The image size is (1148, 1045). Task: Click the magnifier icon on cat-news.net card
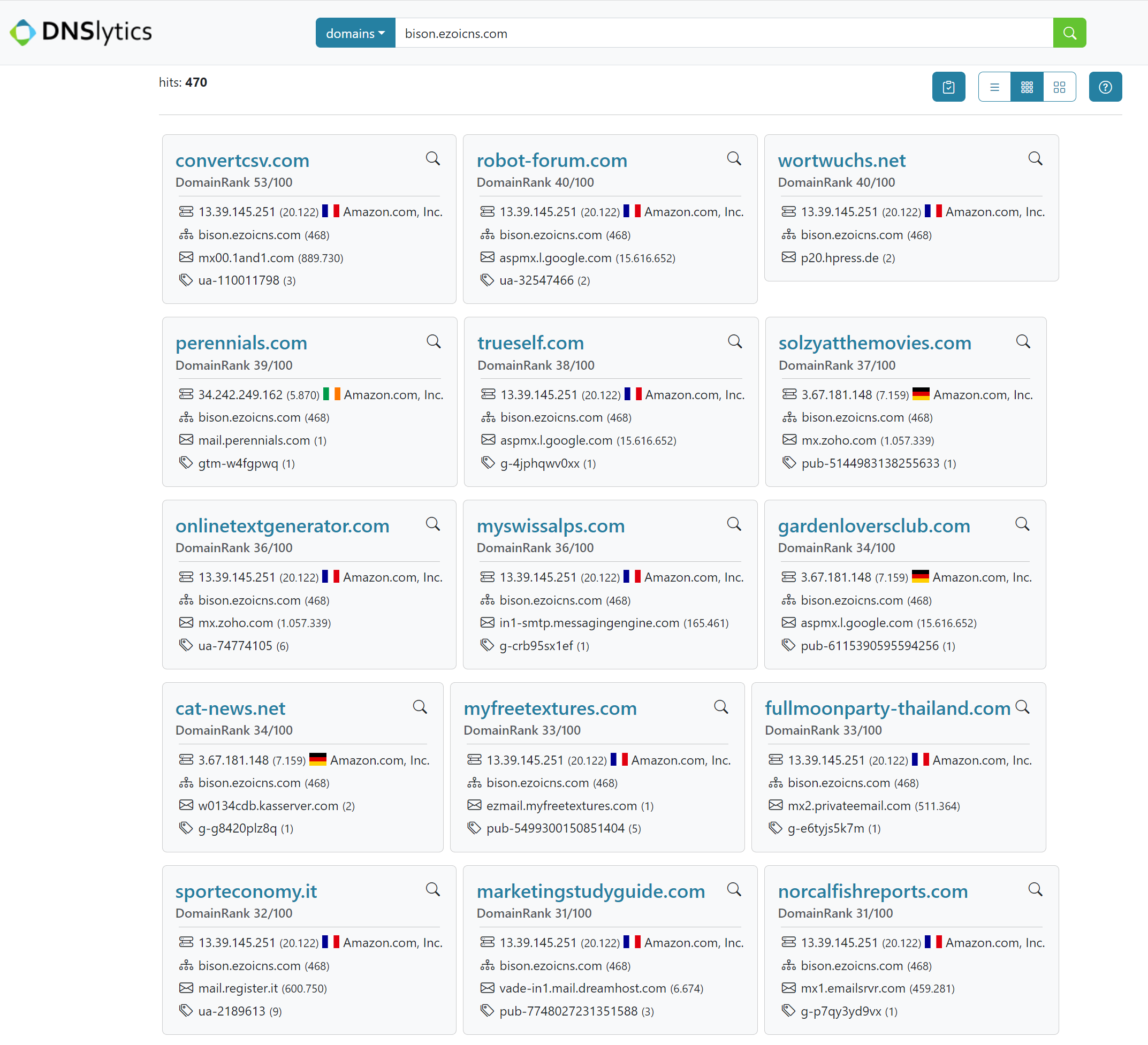pos(420,707)
